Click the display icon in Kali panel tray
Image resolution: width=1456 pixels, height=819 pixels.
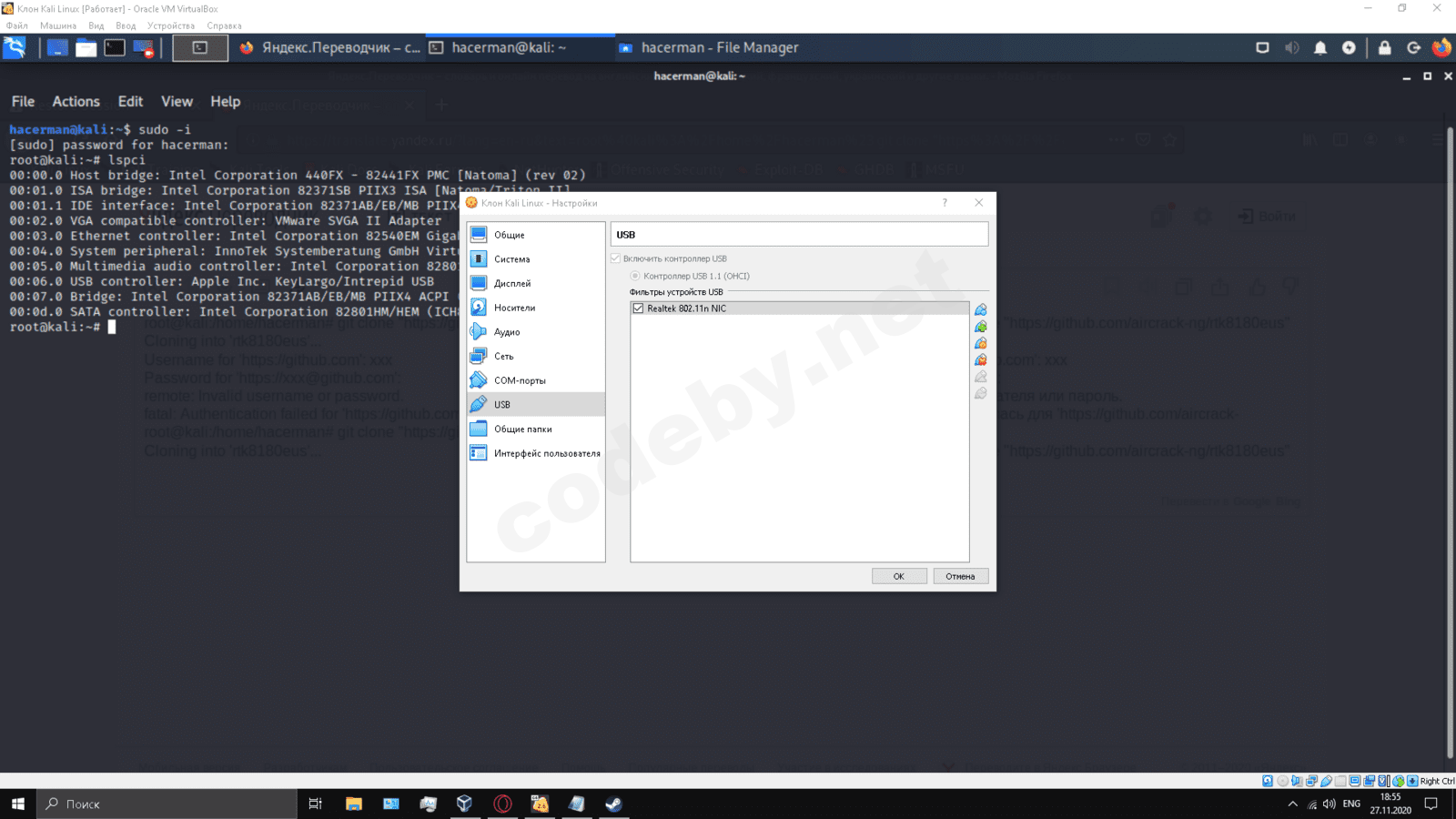(x=1262, y=47)
